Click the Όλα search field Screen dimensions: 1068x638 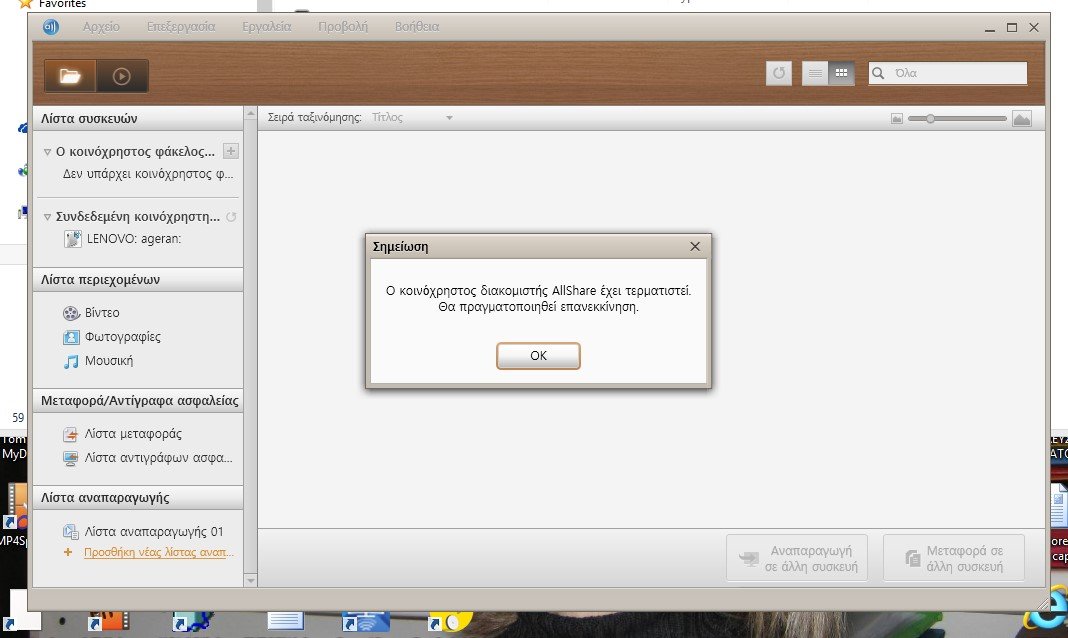coord(947,73)
